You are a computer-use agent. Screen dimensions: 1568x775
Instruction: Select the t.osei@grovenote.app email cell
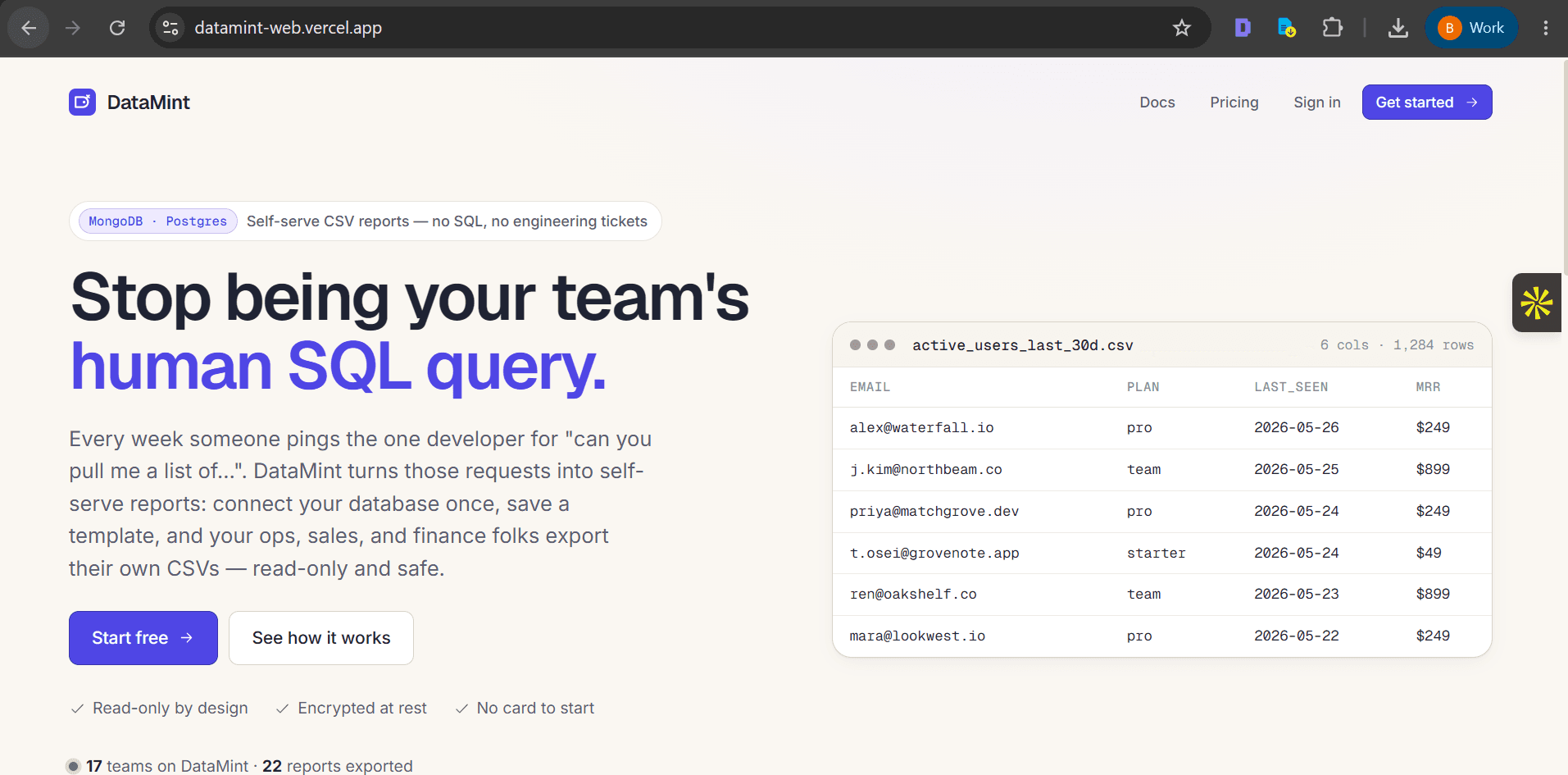point(934,554)
